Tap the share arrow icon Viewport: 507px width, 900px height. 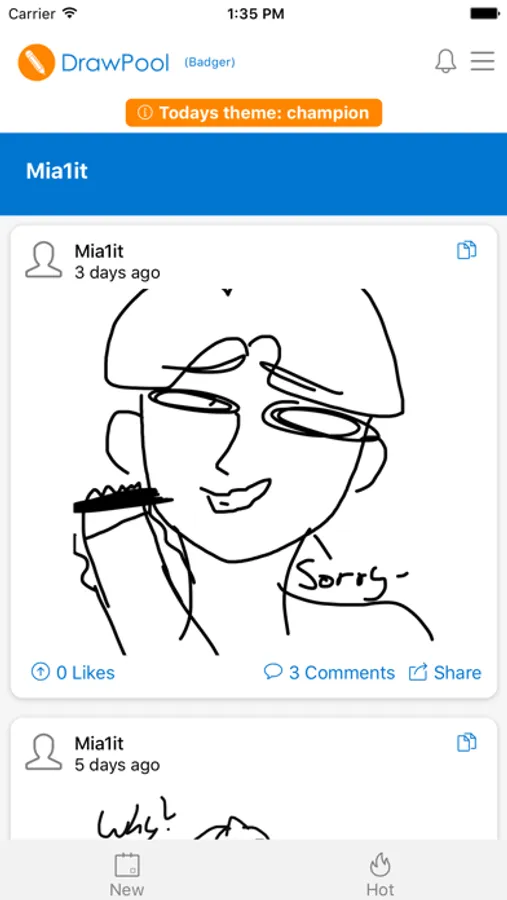(418, 672)
